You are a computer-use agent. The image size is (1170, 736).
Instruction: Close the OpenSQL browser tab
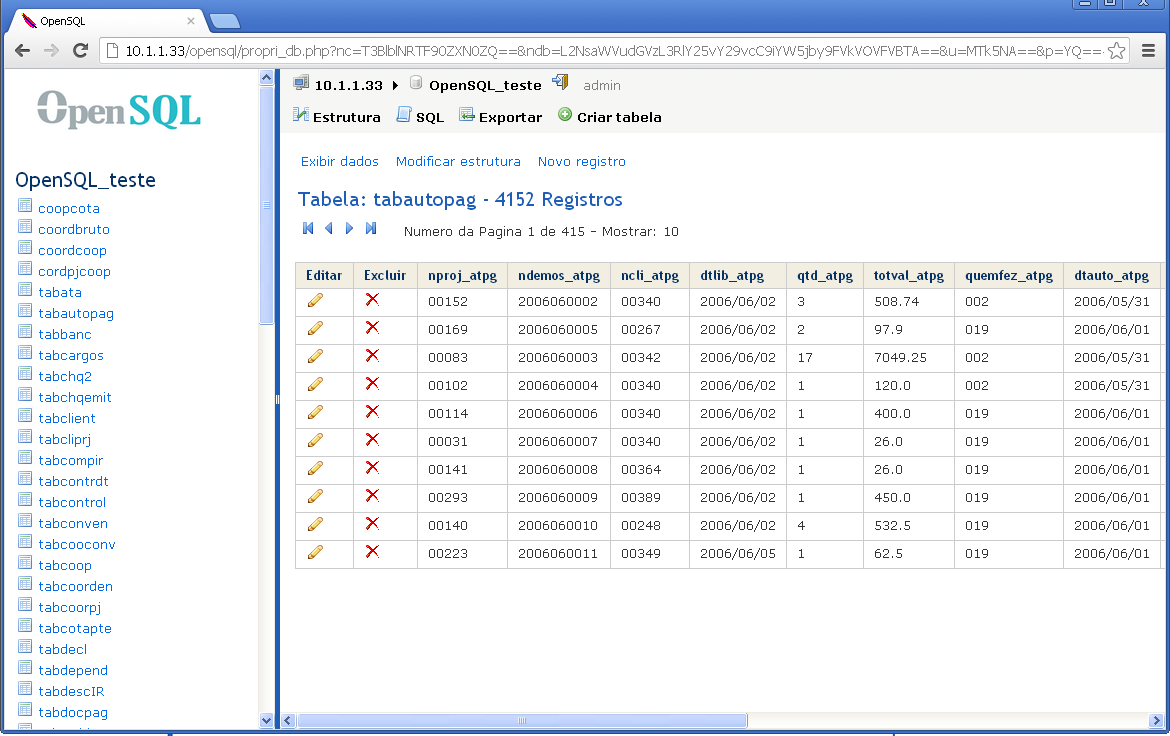[191, 21]
